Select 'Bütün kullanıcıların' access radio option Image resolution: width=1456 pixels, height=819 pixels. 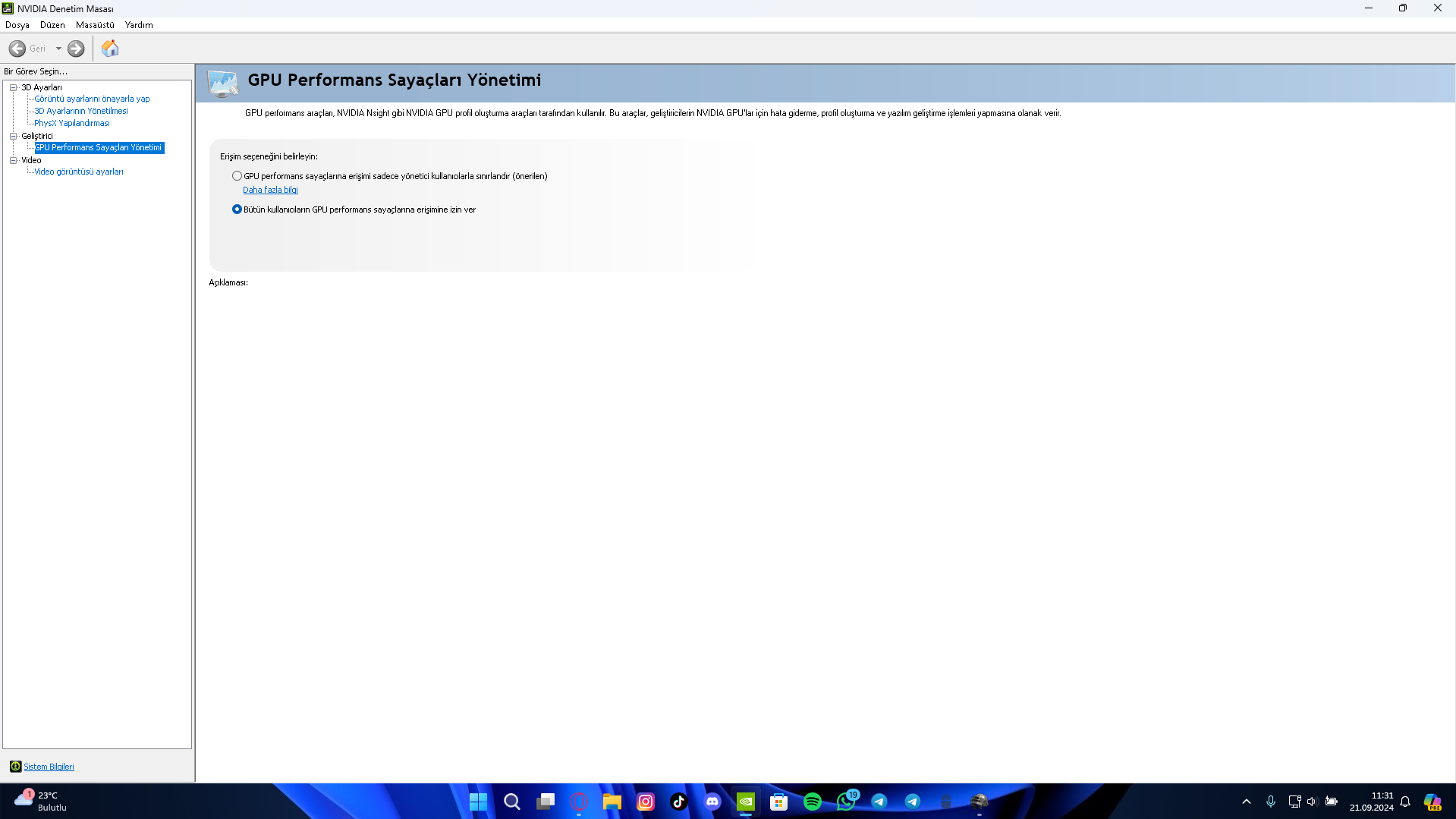pyautogui.click(x=237, y=209)
